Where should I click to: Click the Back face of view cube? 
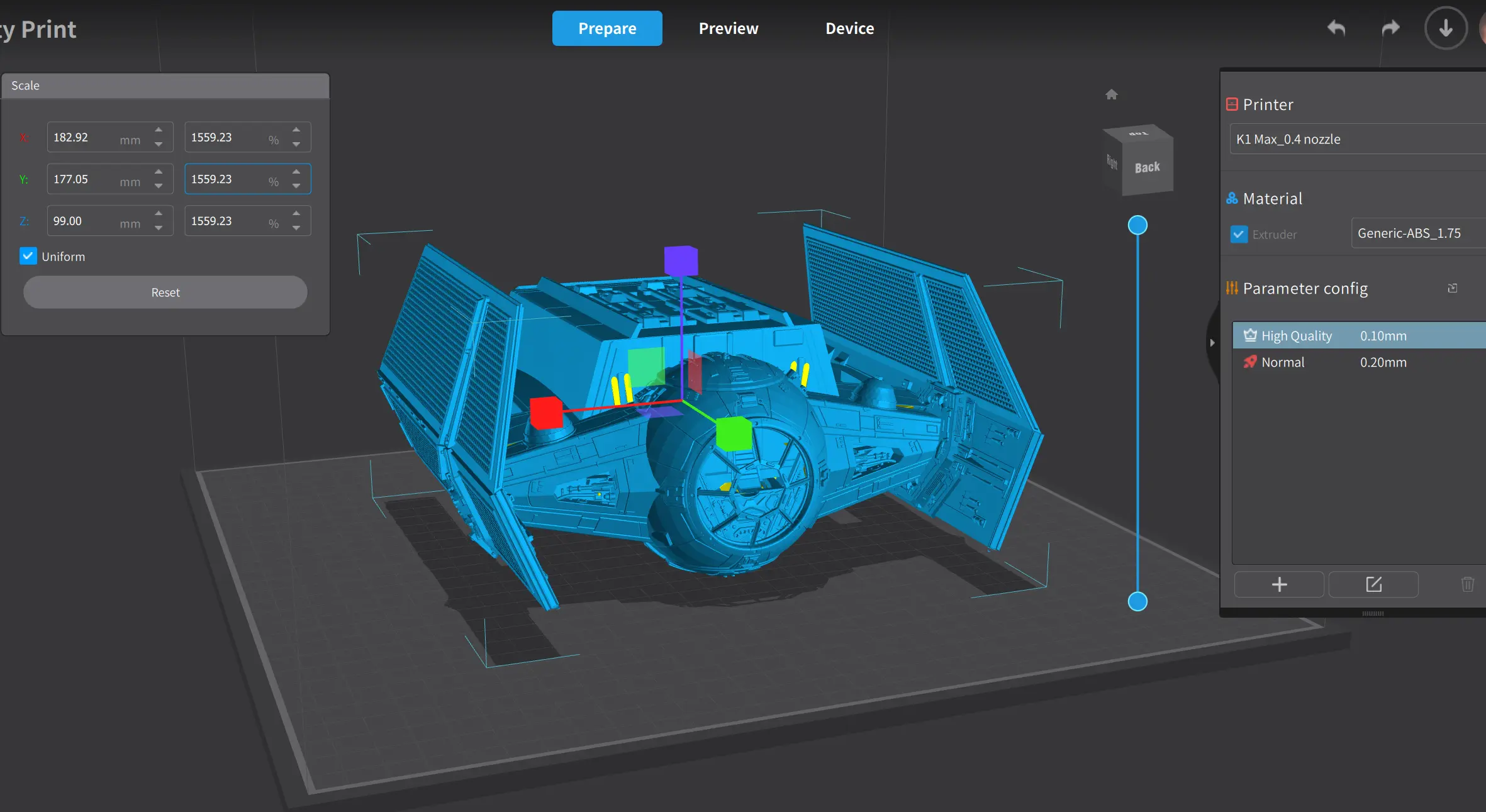pos(1147,167)
